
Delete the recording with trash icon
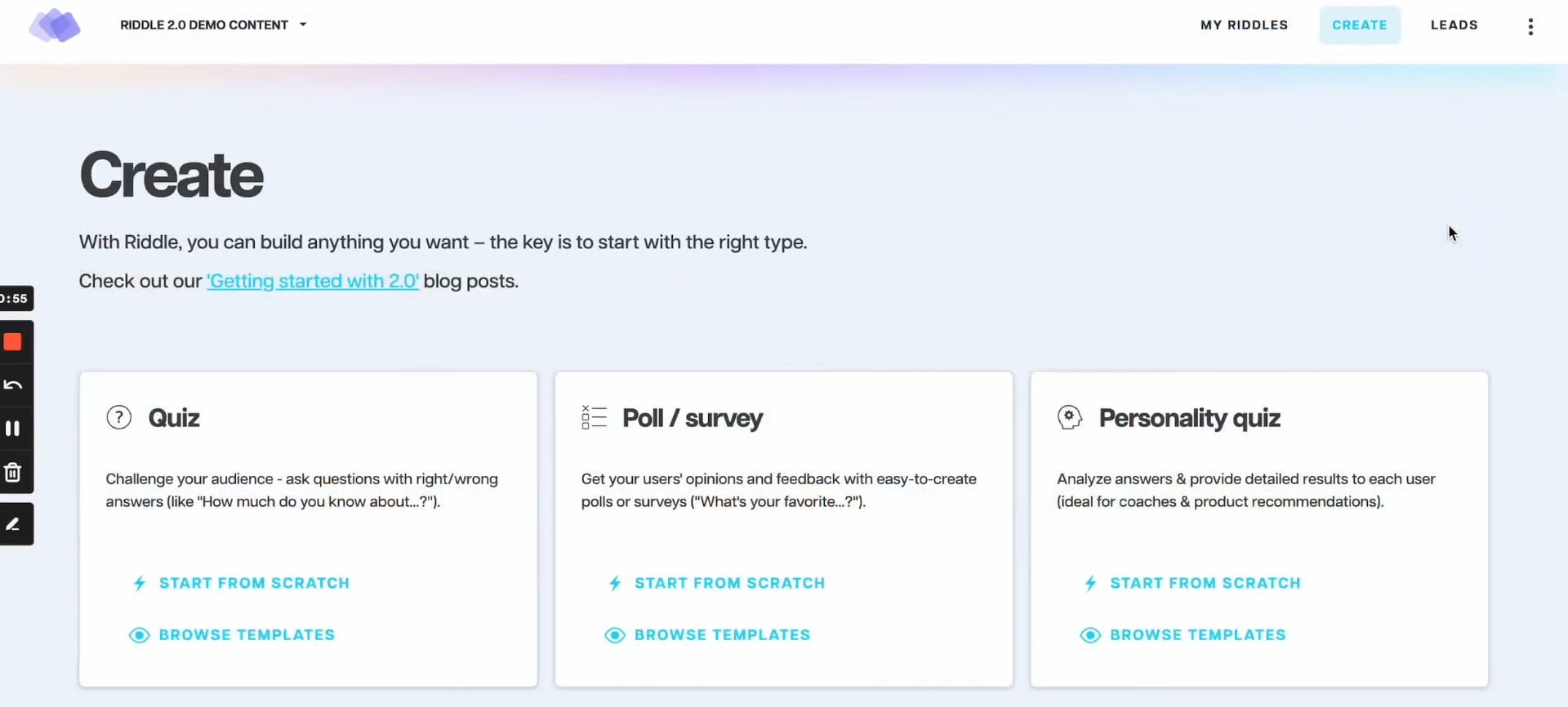point(12,472)
